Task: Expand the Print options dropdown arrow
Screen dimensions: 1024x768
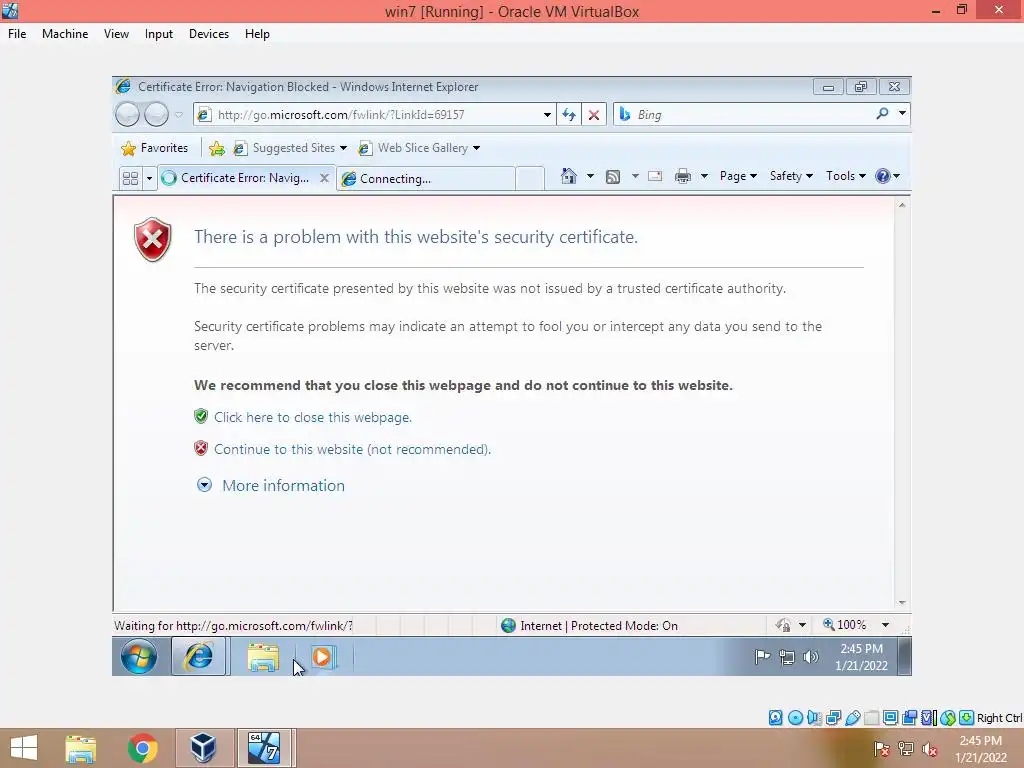Action: [x=704, y=176]
